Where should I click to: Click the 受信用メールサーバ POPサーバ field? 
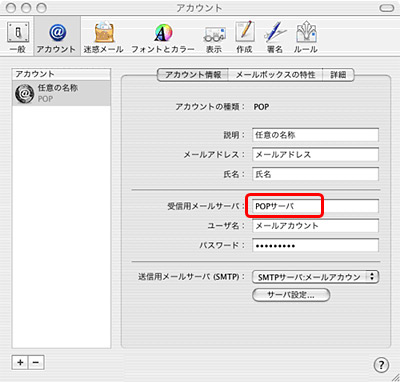click(x=315, y=206)
